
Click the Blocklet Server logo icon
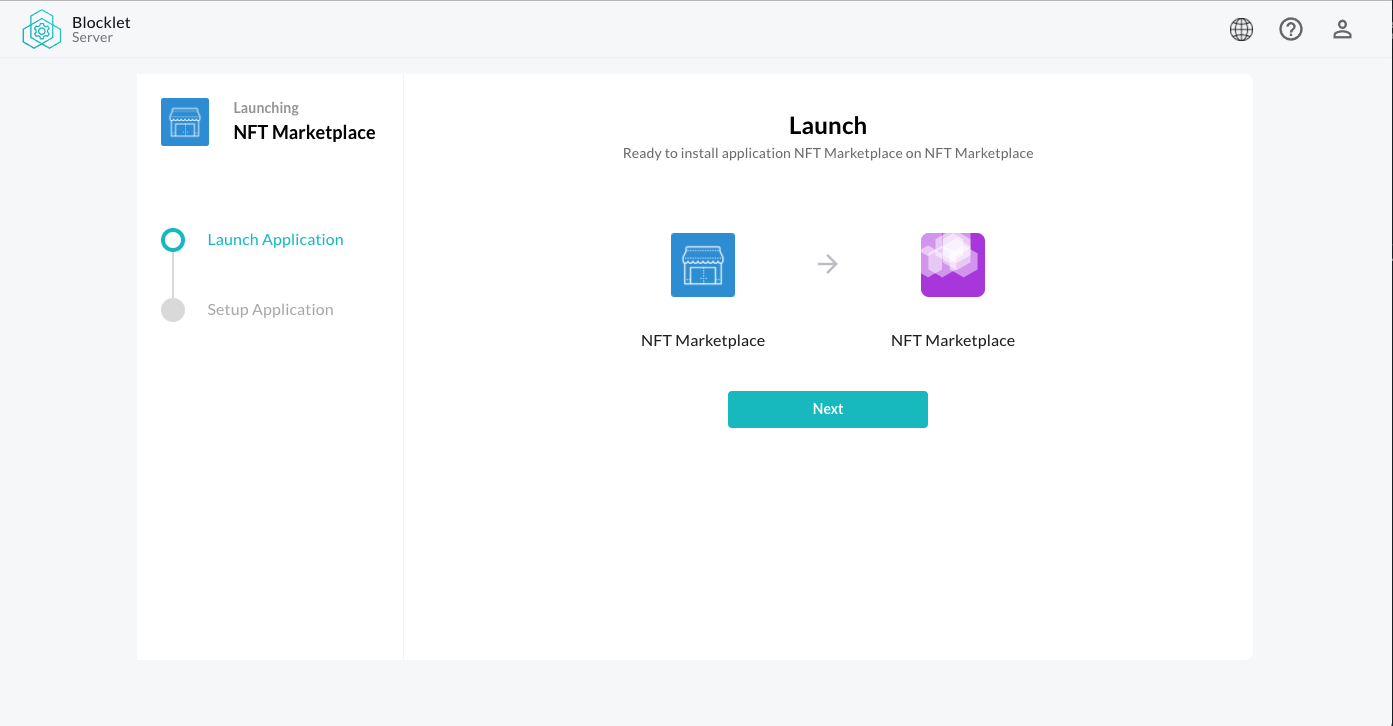coord(41,29)
